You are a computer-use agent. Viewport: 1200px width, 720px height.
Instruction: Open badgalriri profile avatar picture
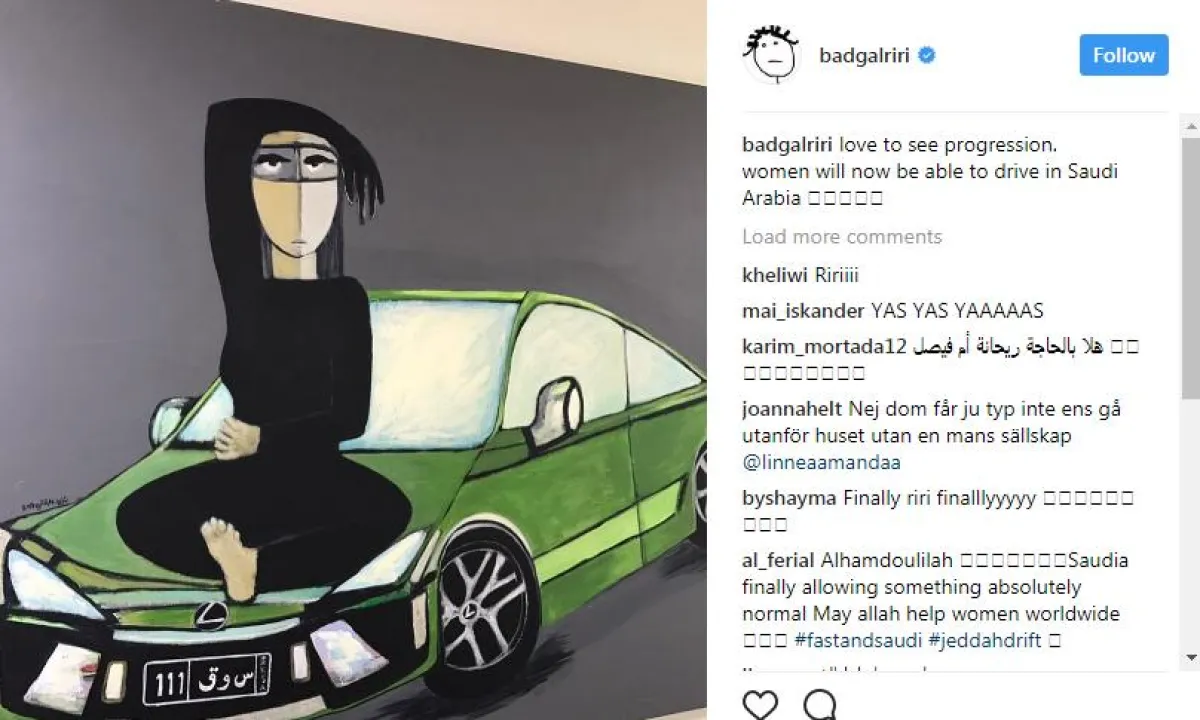(x=771, y=54)
